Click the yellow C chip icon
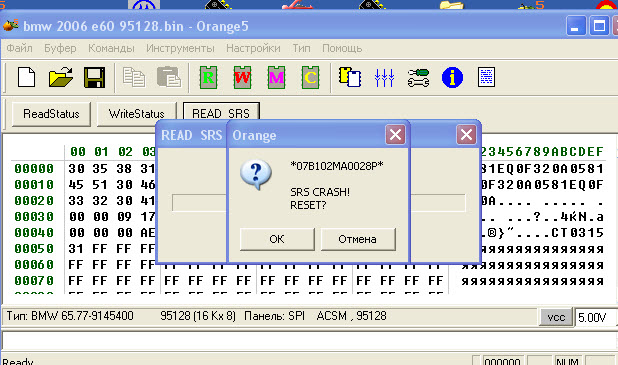Screen dimensions: 618x365 point(310,77)
